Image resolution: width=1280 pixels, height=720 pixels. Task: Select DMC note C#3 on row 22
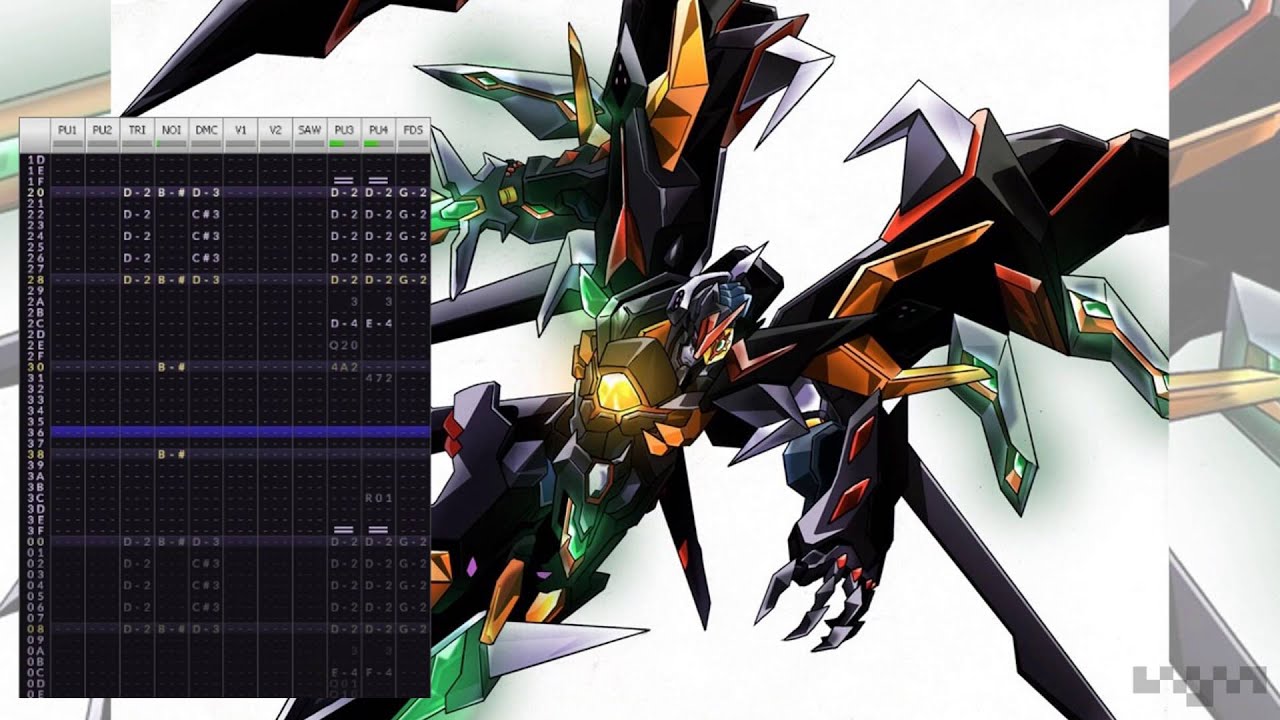point(206,214)
